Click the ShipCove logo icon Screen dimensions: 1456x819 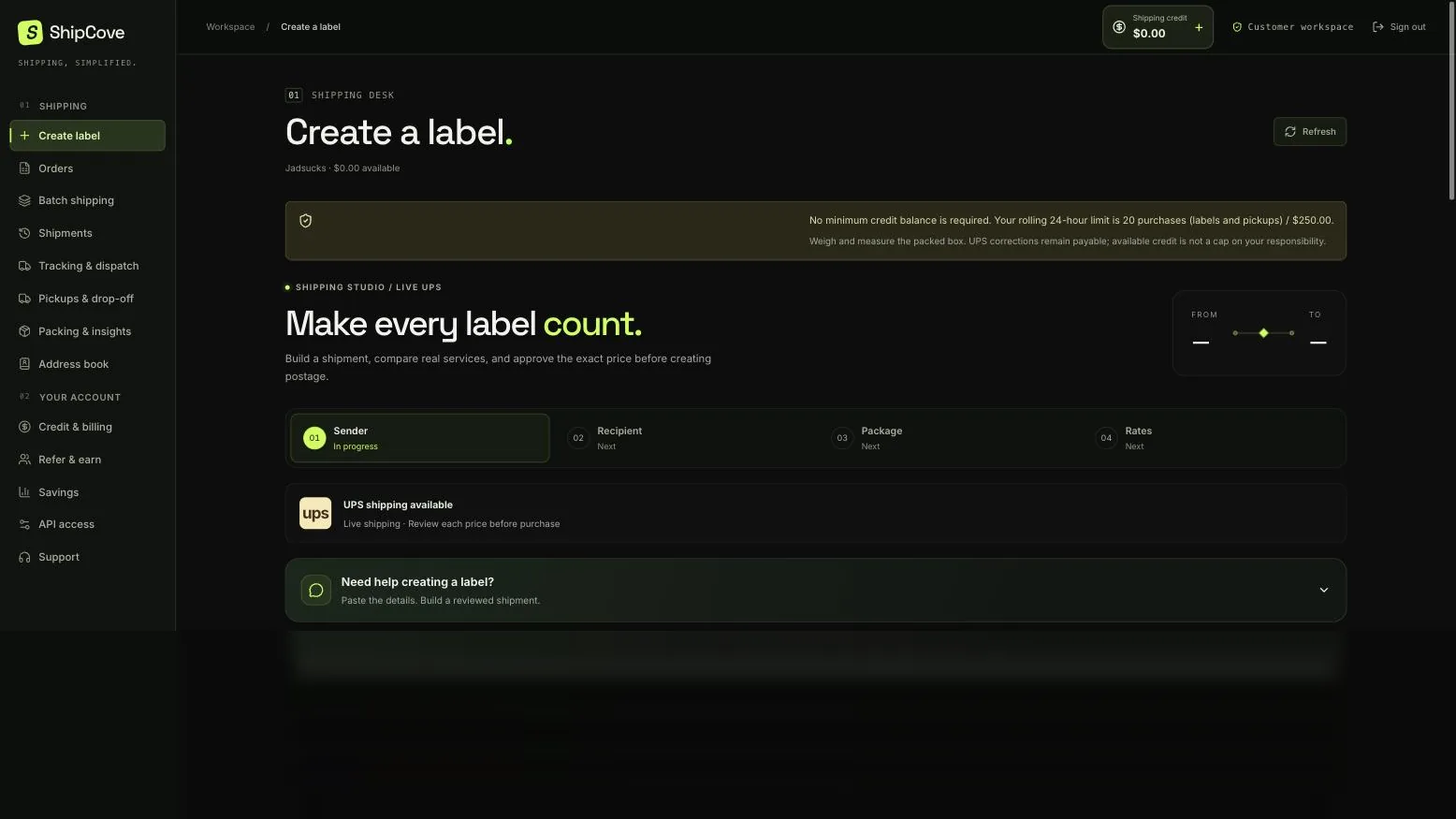pyautogui.click(x=30, y=33)
